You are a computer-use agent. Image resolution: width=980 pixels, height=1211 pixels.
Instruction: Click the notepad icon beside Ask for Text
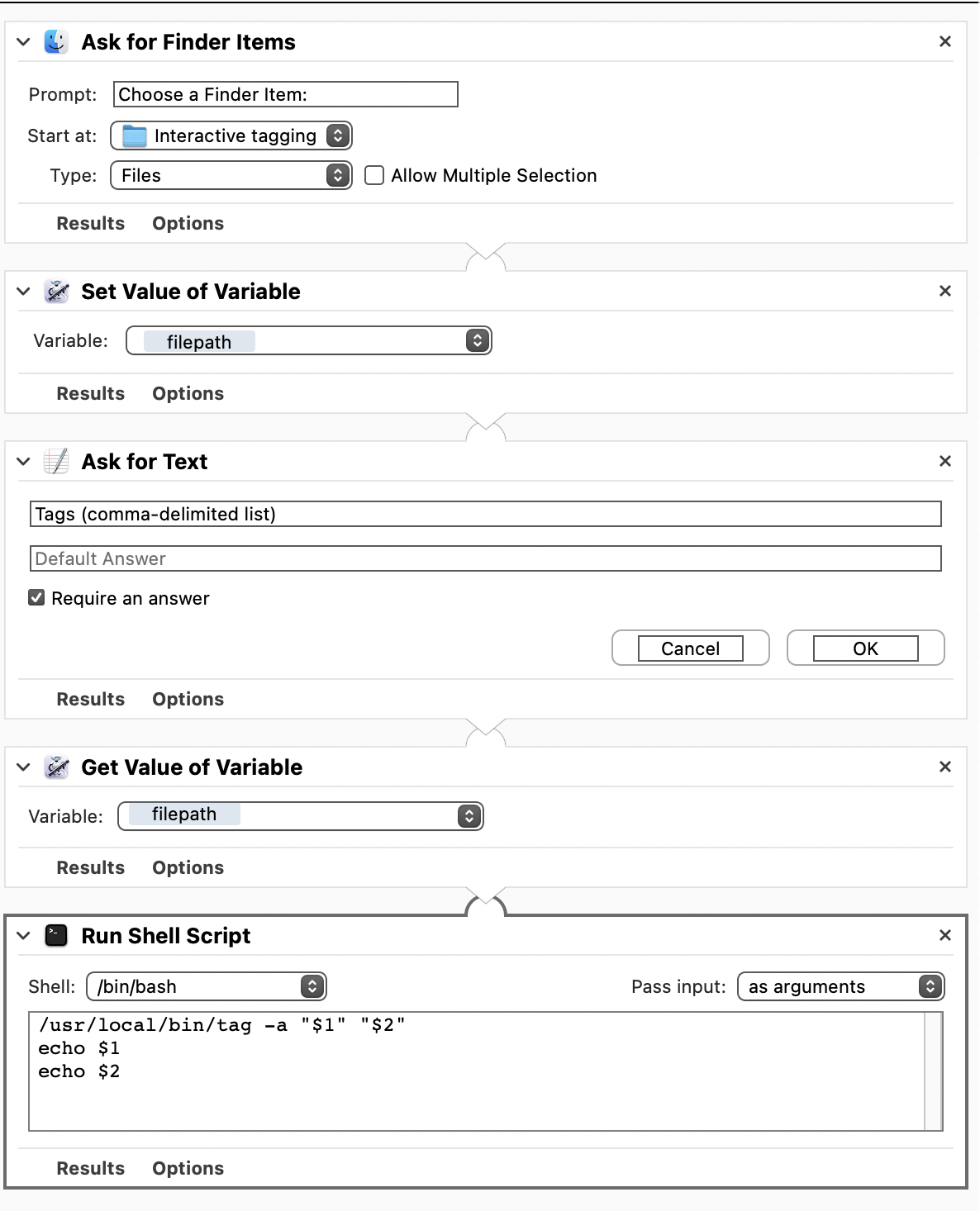56,461
